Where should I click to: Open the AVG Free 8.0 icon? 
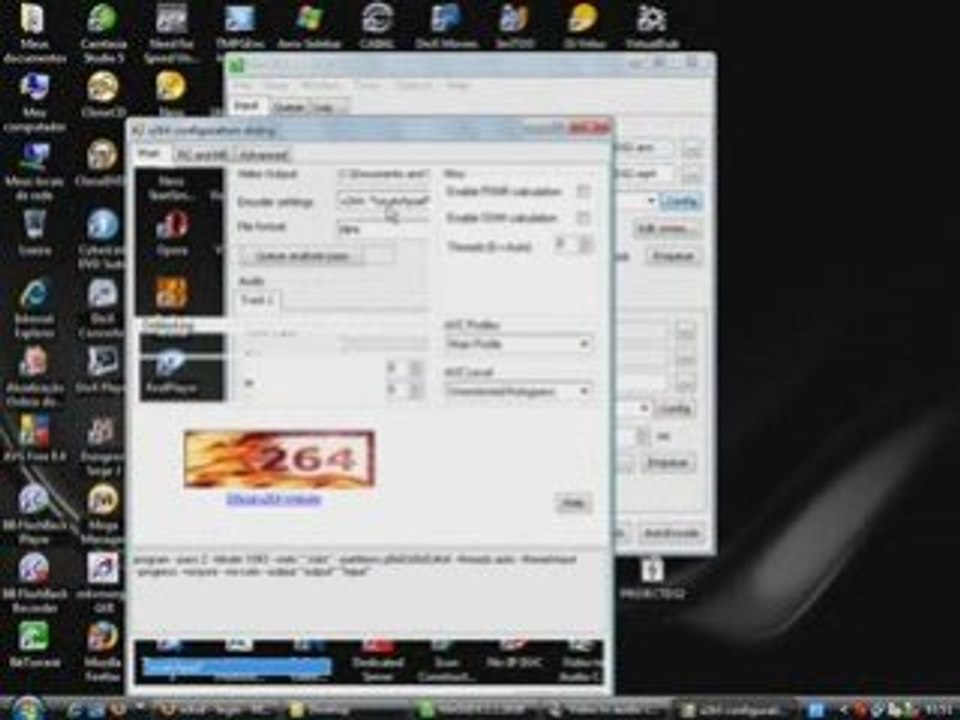(x=34, y=438)
